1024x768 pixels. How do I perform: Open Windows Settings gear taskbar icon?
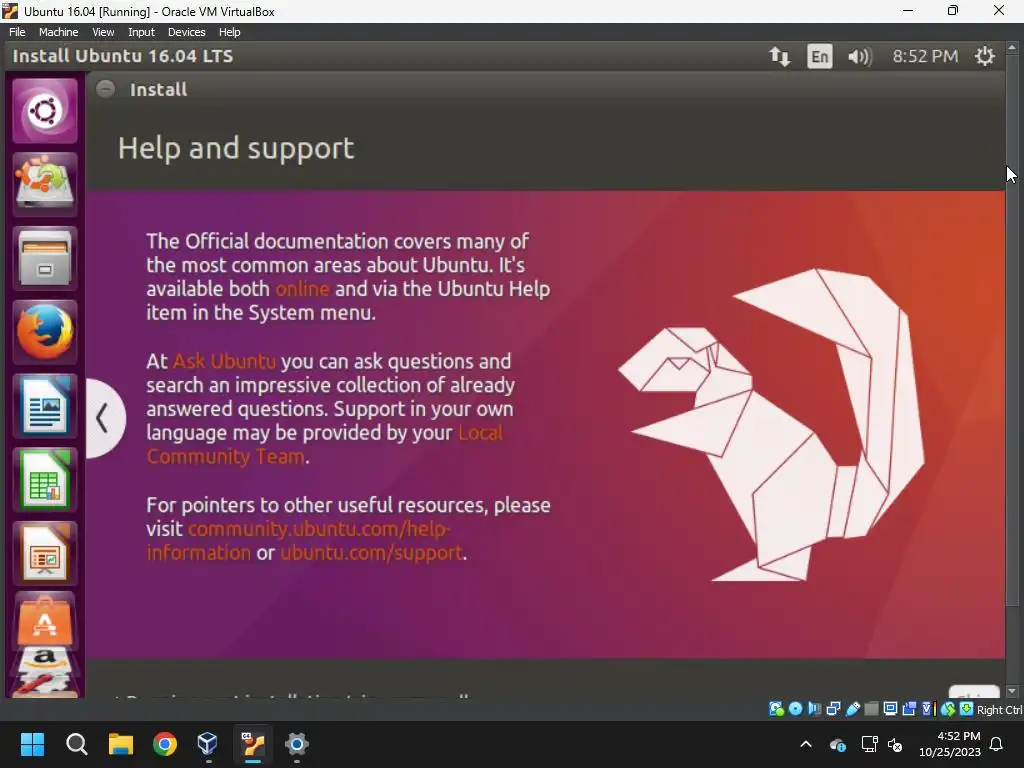tap(296, 744)
